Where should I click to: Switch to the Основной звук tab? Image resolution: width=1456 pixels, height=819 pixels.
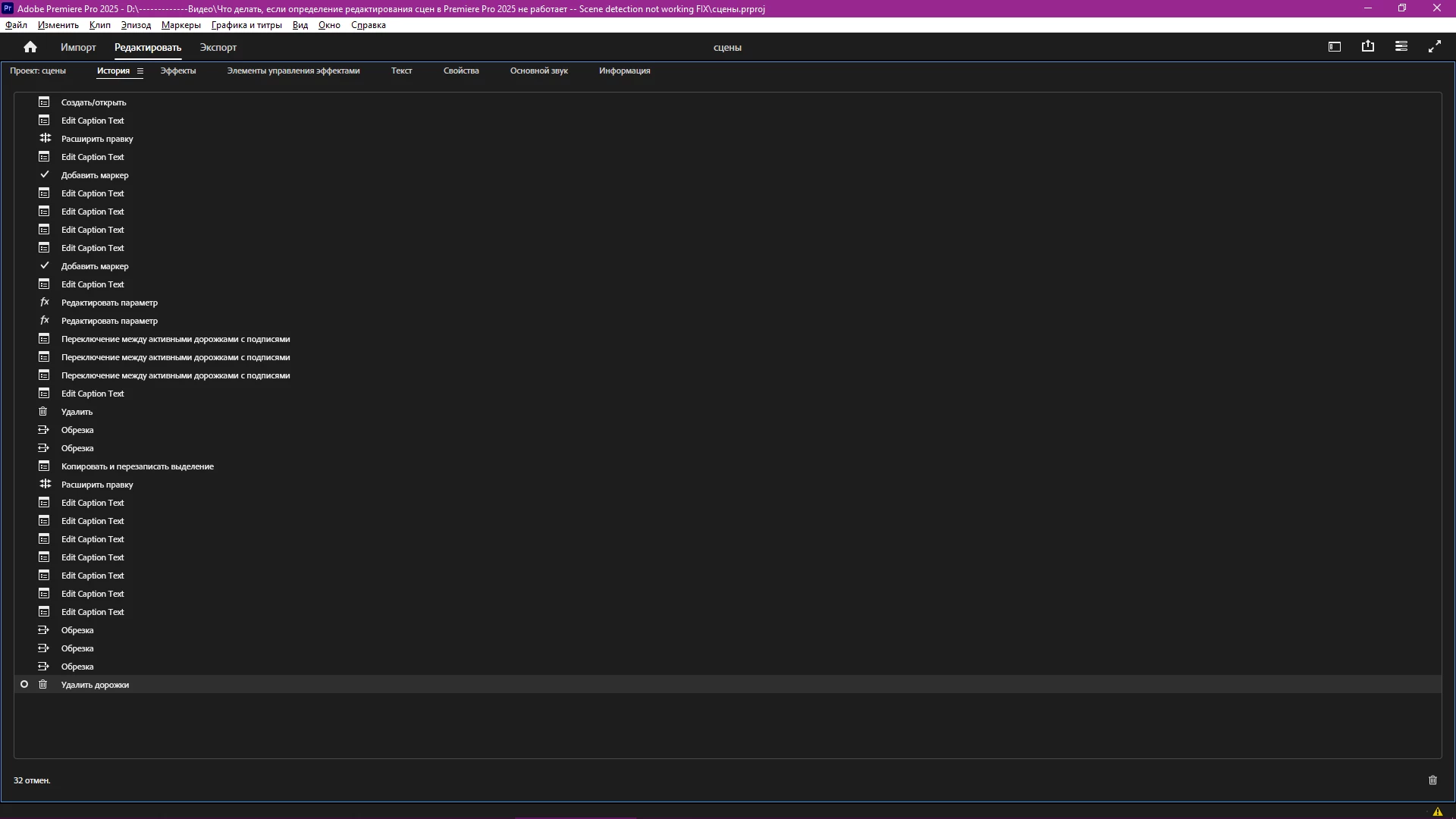pyautogui.click(x=538, y=71)
